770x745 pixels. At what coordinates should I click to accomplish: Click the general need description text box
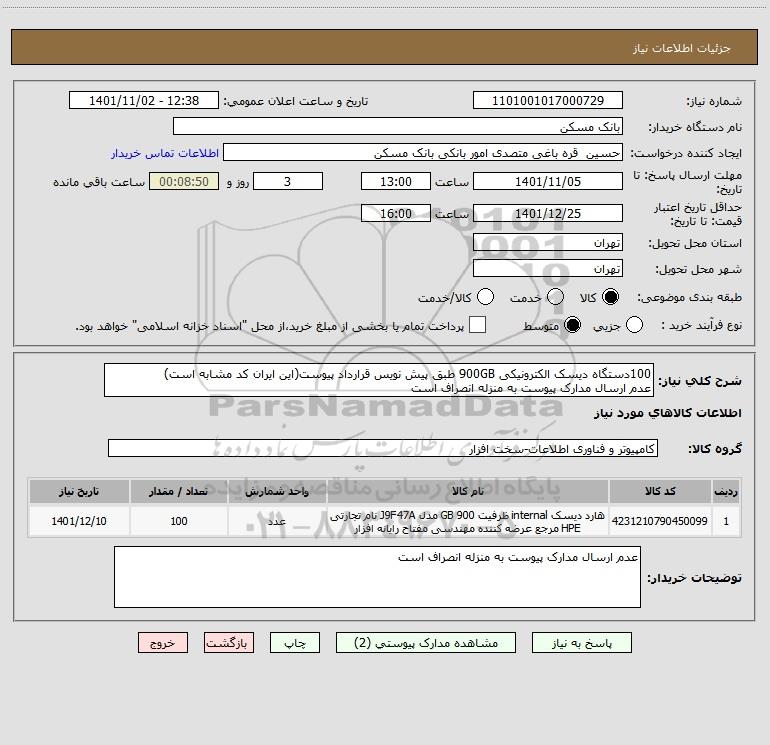tap(379, 381)
